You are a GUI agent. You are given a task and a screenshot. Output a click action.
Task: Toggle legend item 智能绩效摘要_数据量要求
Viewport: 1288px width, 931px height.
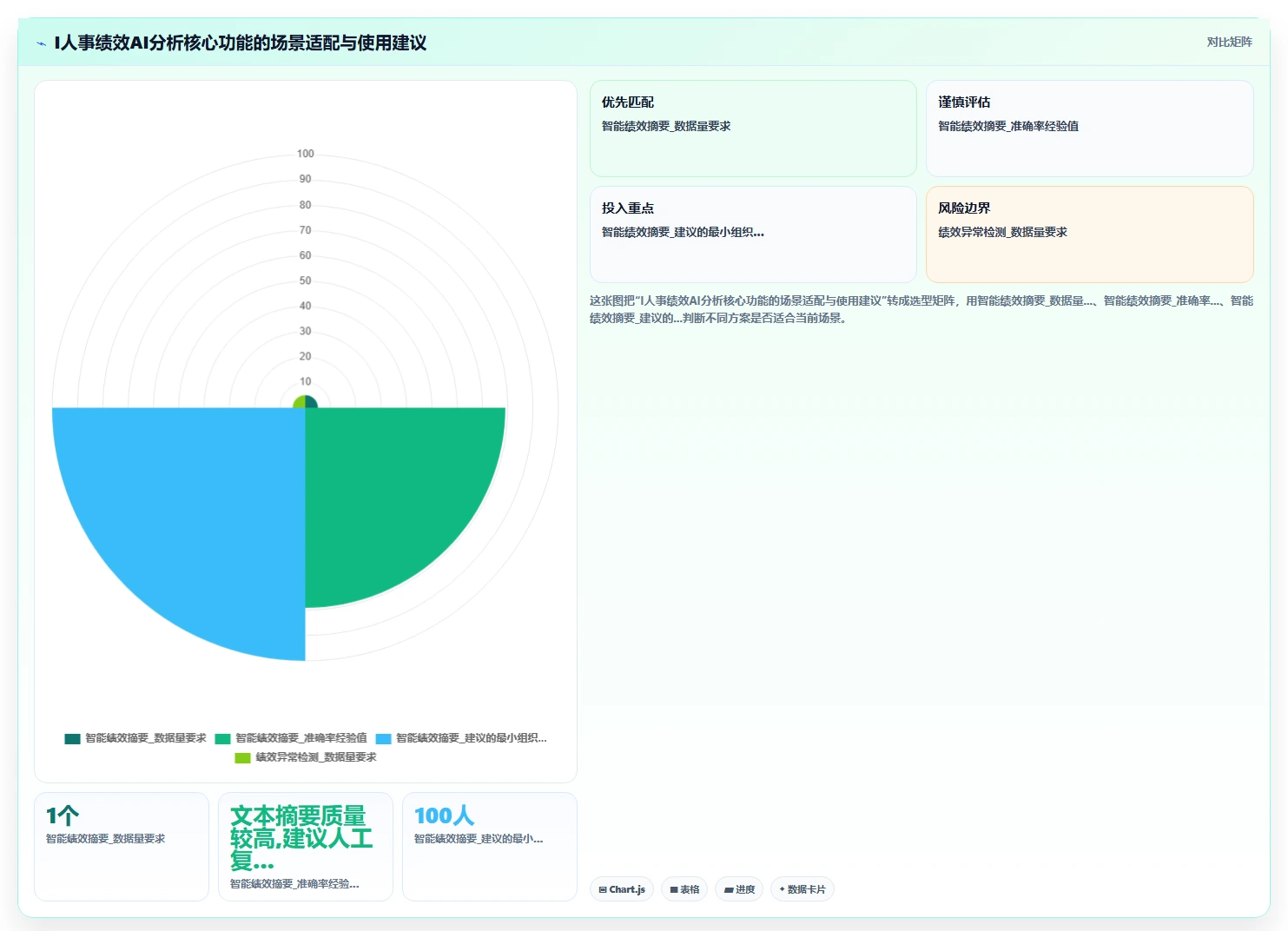tap(135, 738)
